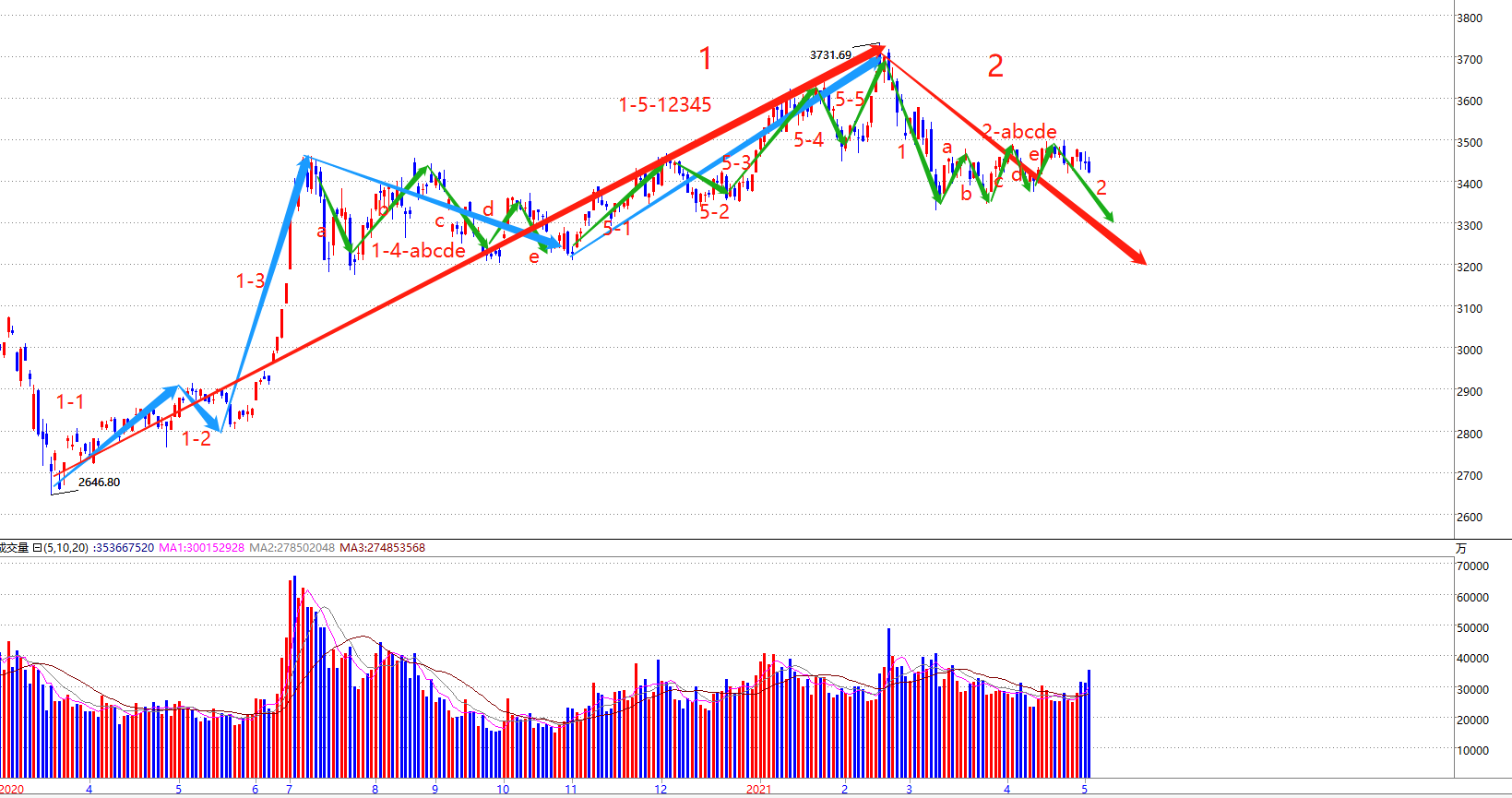
Task: Click the 2800 price axis label
Action: click(x=1470, y=435)
